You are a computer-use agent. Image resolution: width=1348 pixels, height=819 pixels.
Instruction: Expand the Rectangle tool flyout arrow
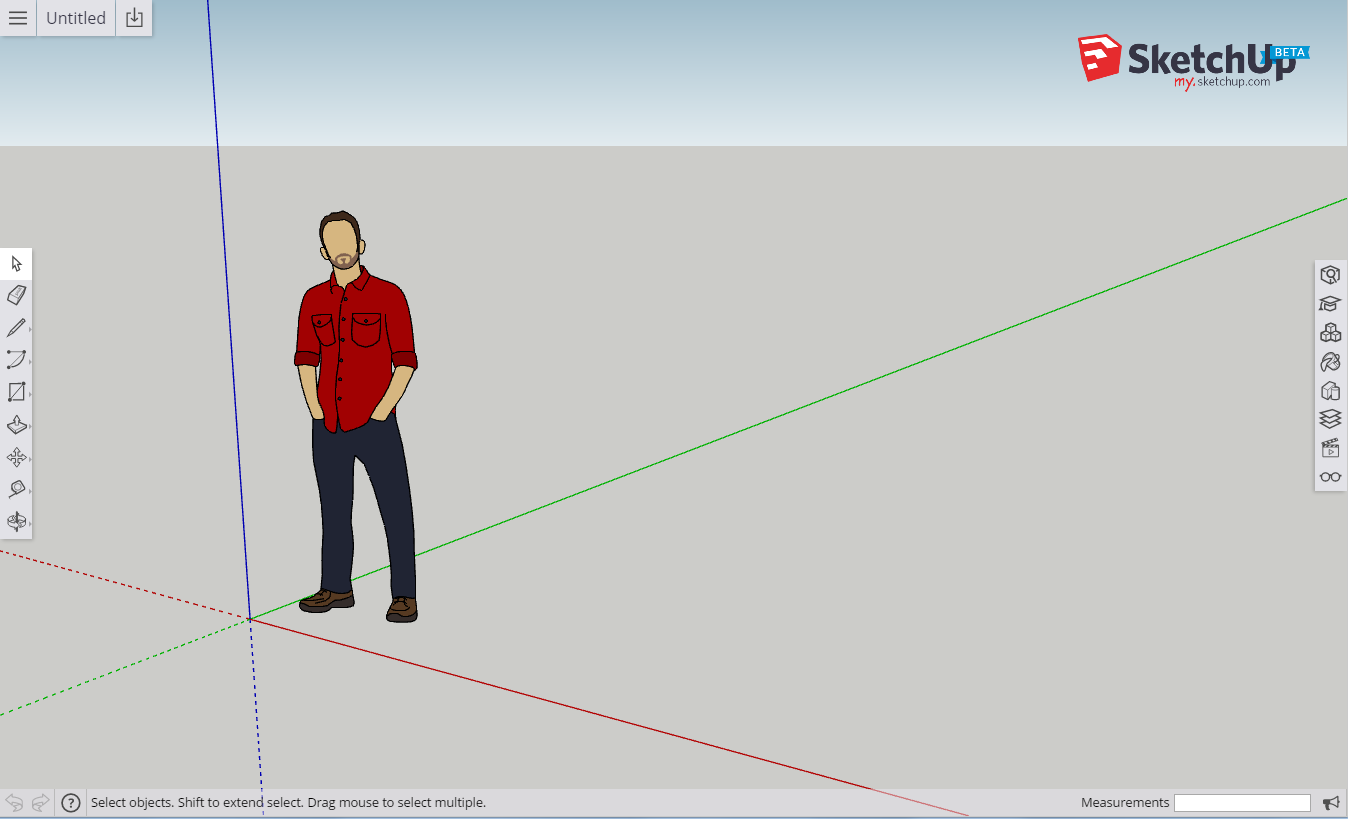coord(29,396)
